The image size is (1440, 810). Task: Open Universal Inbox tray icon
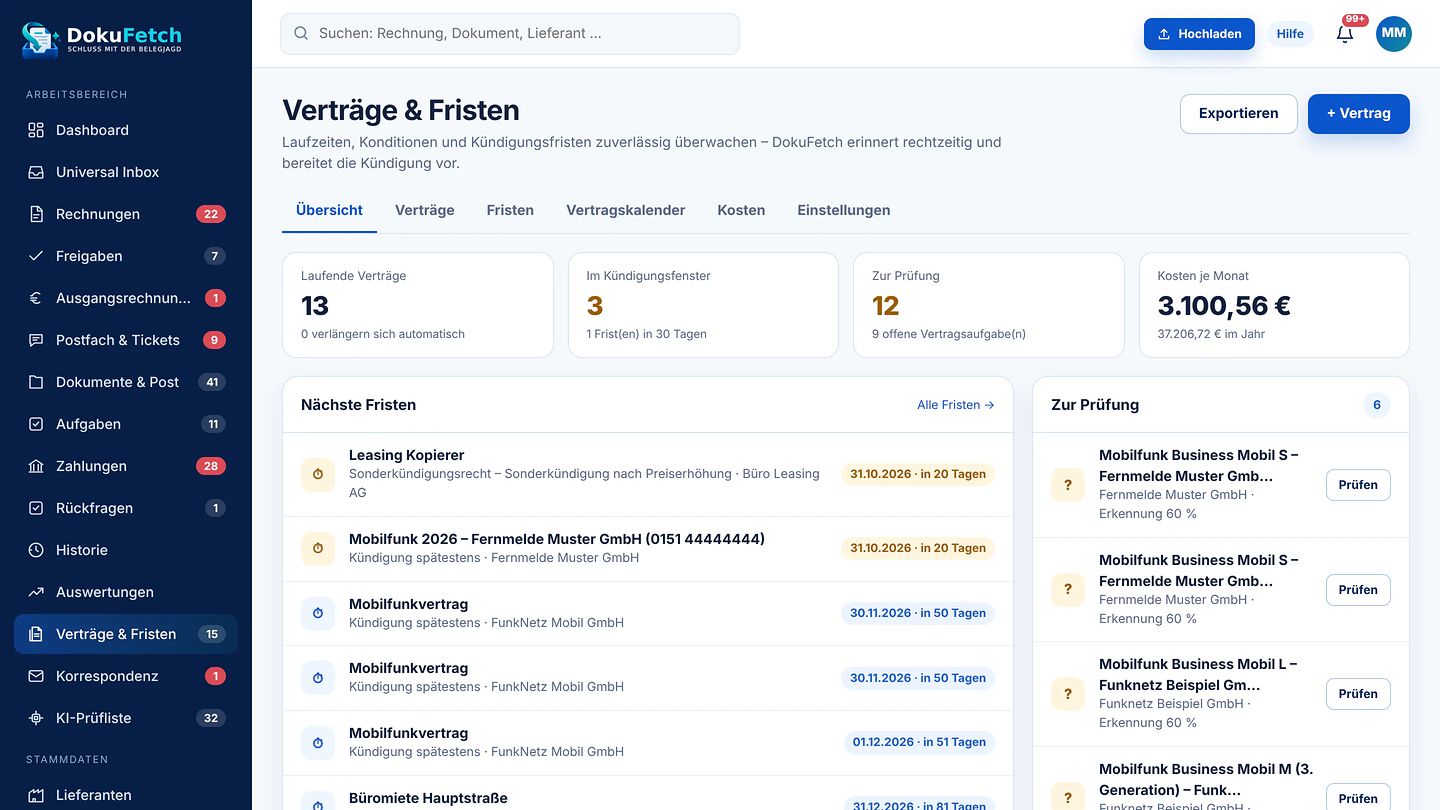(x=36, y=172)
